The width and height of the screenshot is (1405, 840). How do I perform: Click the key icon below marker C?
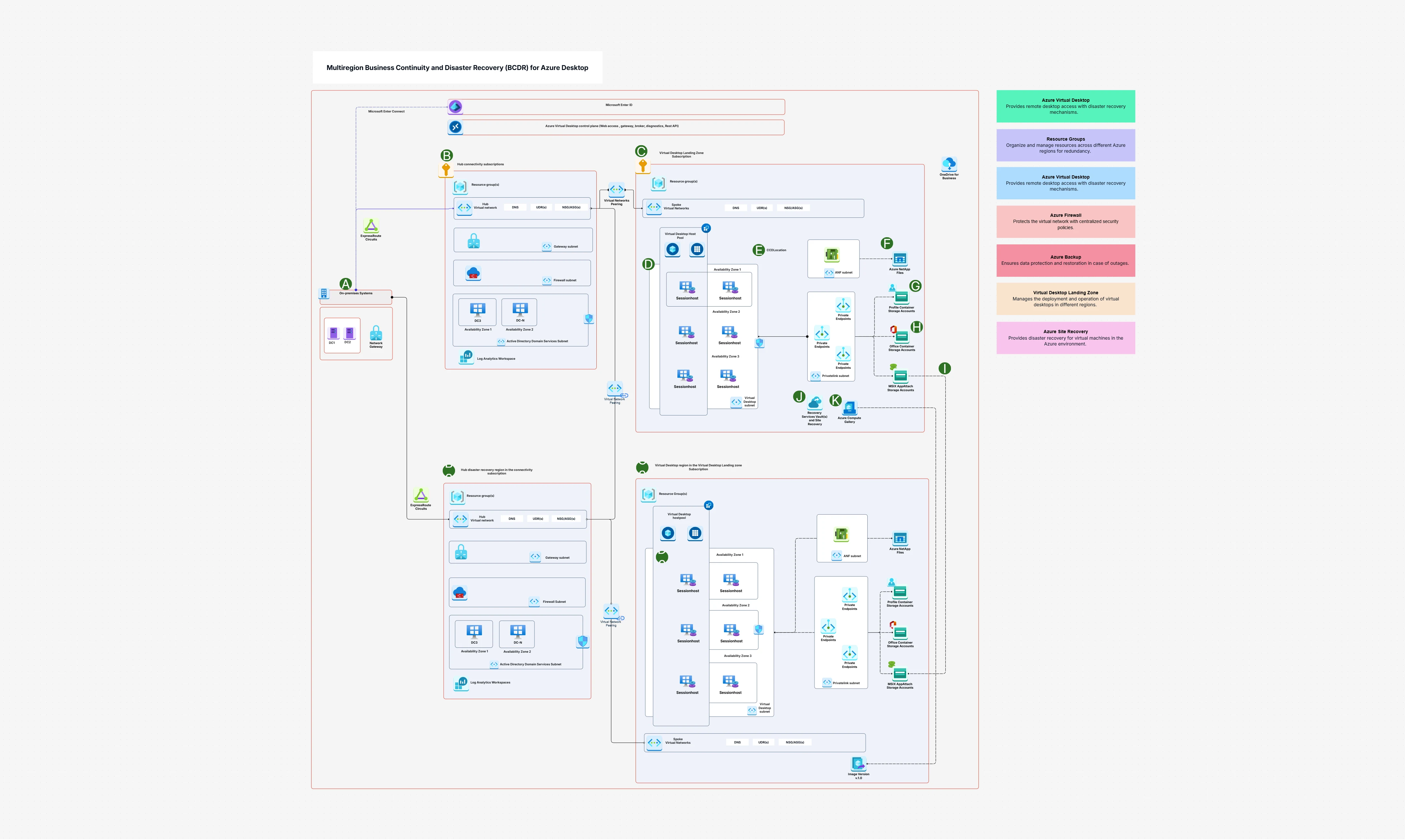tap(642, 166)
